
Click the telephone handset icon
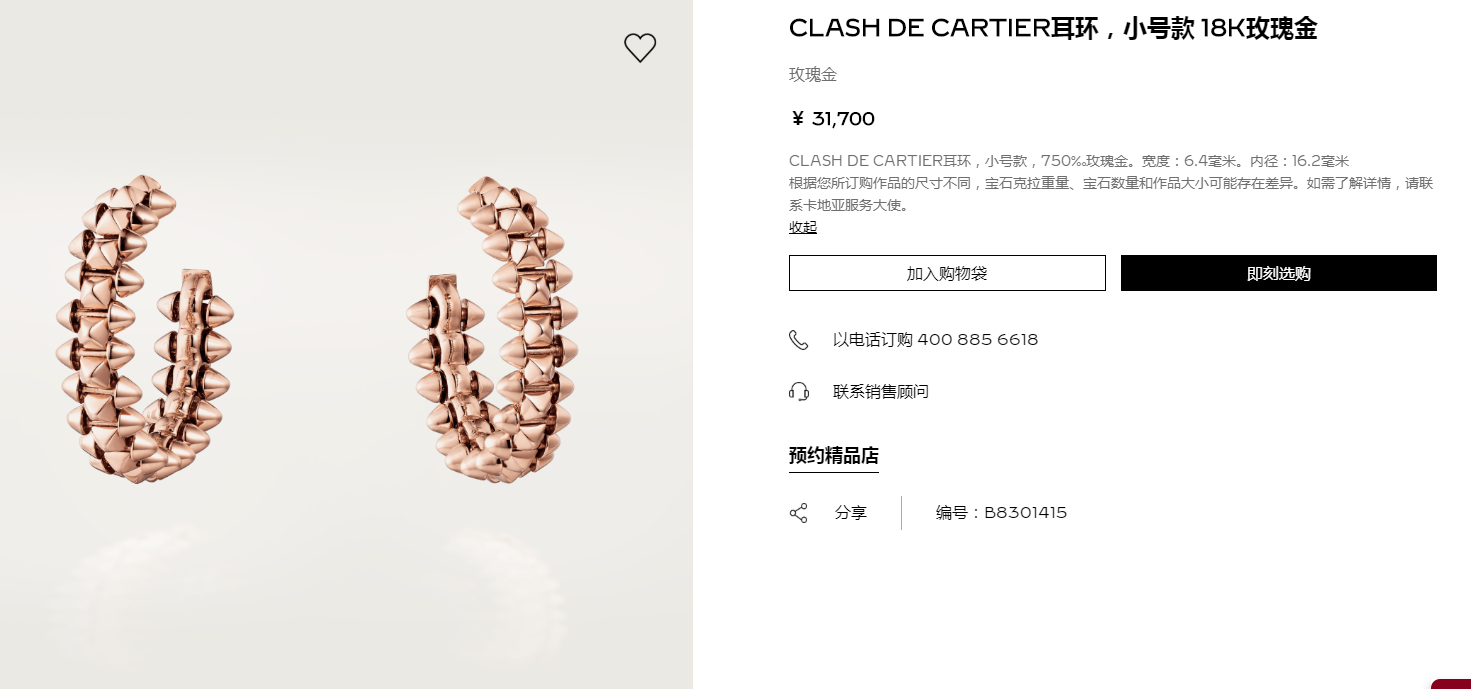point(798,340)
